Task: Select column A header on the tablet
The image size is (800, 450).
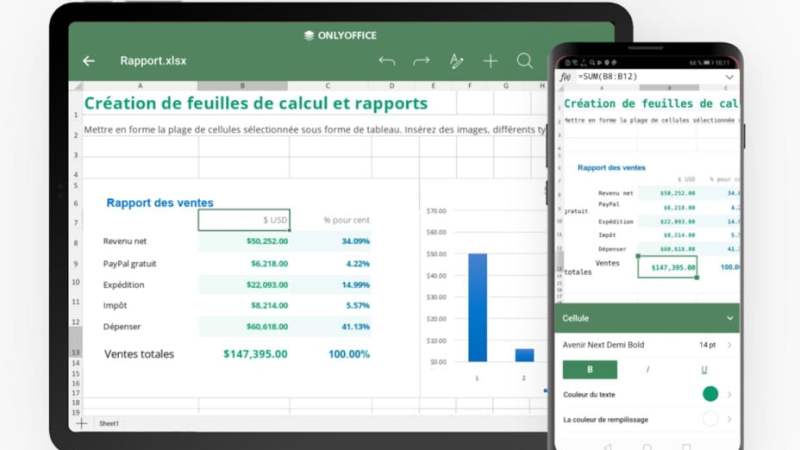Action: (140, 86)
